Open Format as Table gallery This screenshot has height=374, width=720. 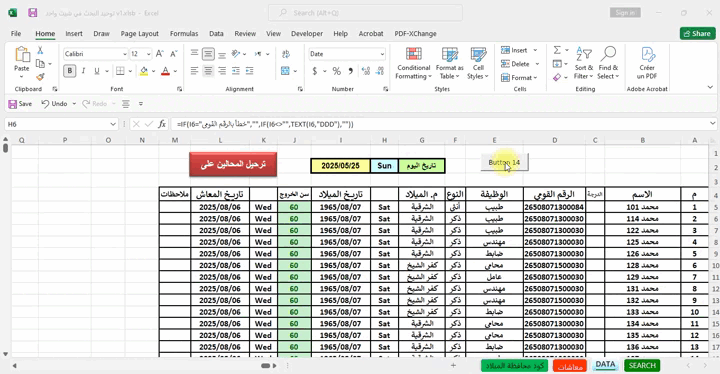[450, 63]
